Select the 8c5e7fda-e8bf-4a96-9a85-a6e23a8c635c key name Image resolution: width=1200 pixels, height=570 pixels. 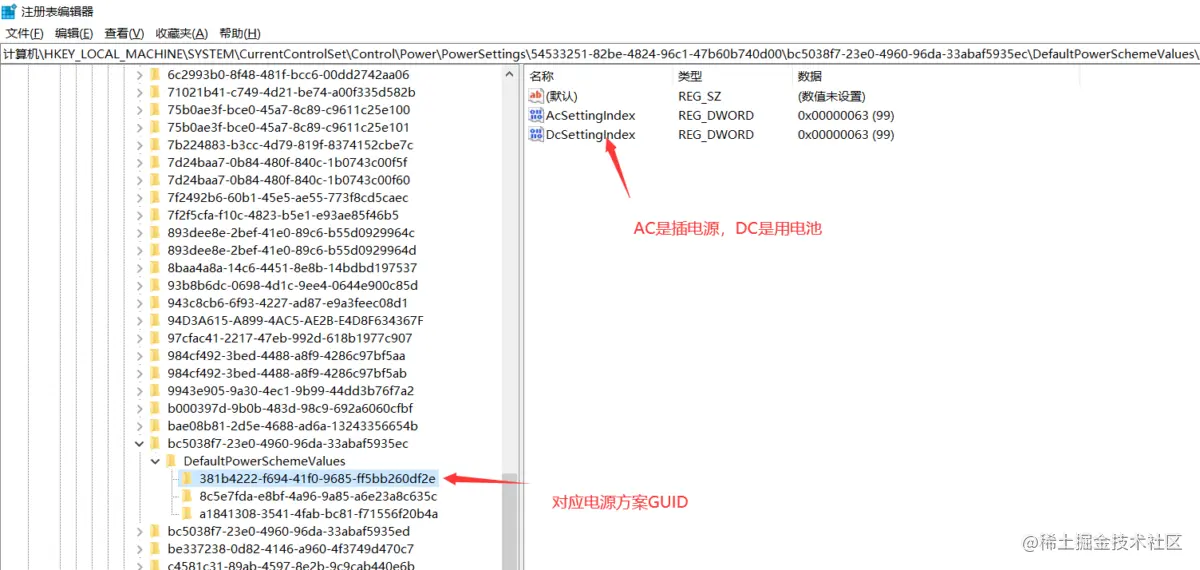(318, 496)
